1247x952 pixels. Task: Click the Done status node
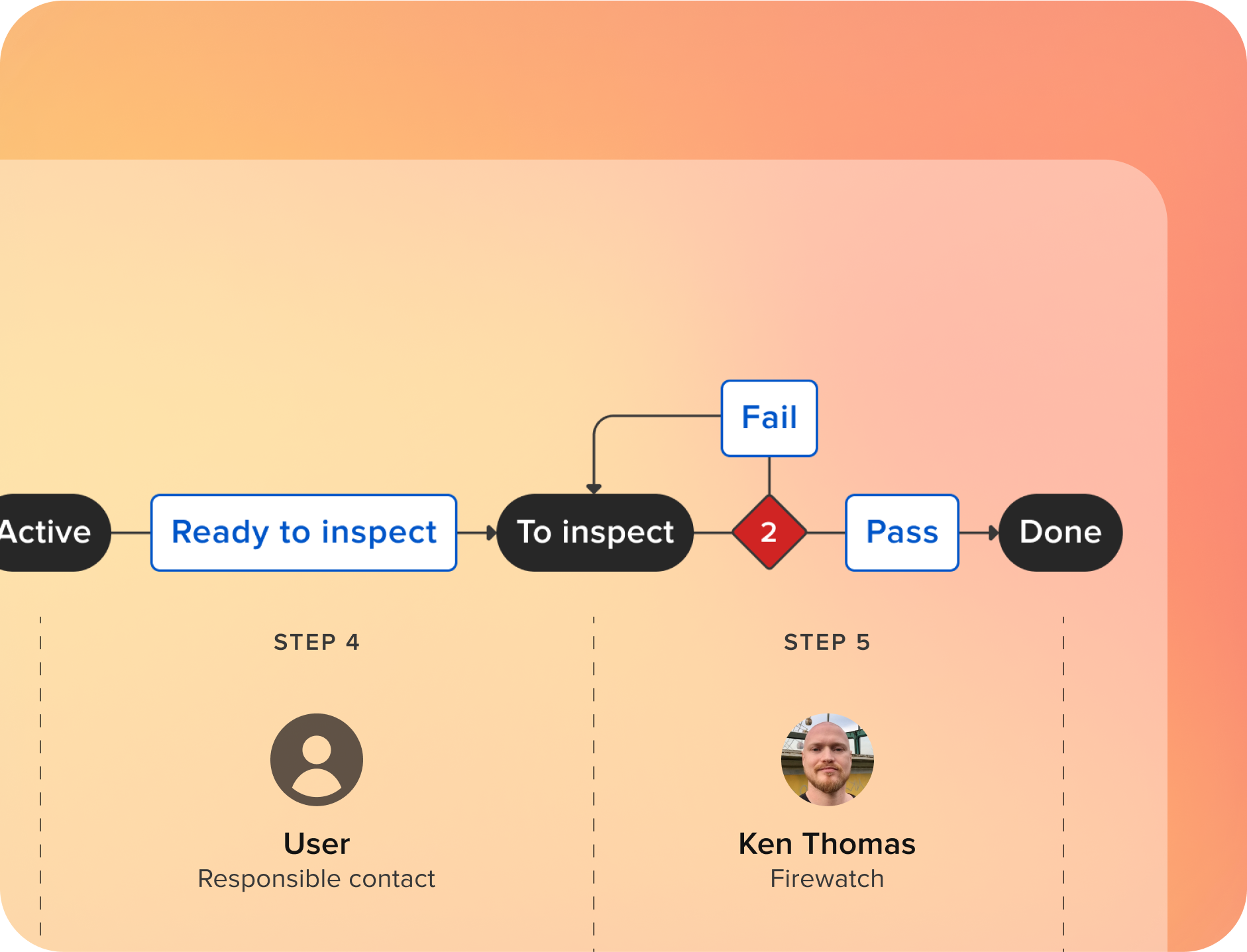(x=1061, y=533)
